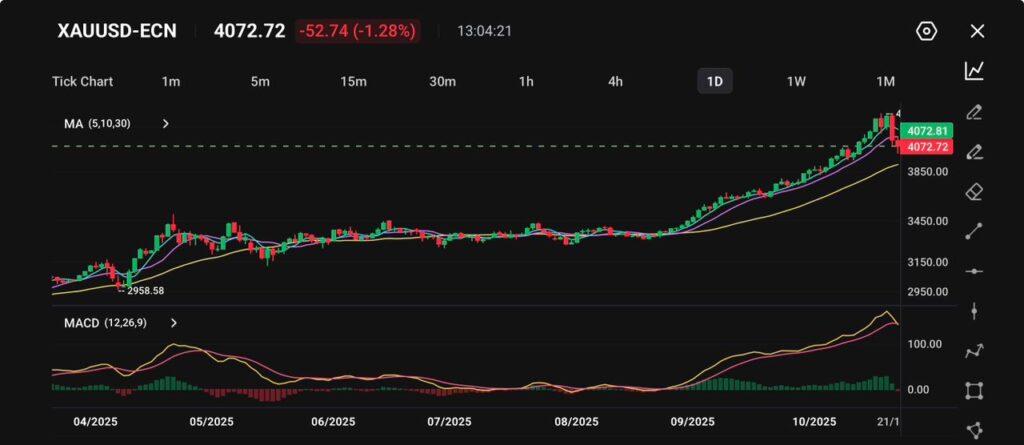
Task: Expand the MA (5,10,30) indicator settings
Action: (166, 124)
